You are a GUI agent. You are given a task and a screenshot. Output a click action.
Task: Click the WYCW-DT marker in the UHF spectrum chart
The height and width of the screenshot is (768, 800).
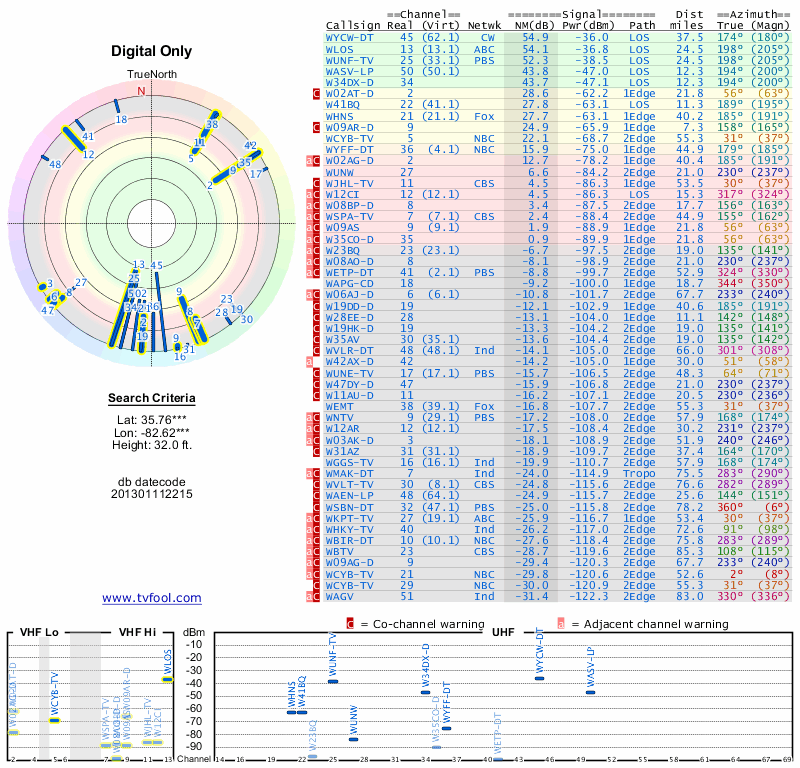pos(539,679)
